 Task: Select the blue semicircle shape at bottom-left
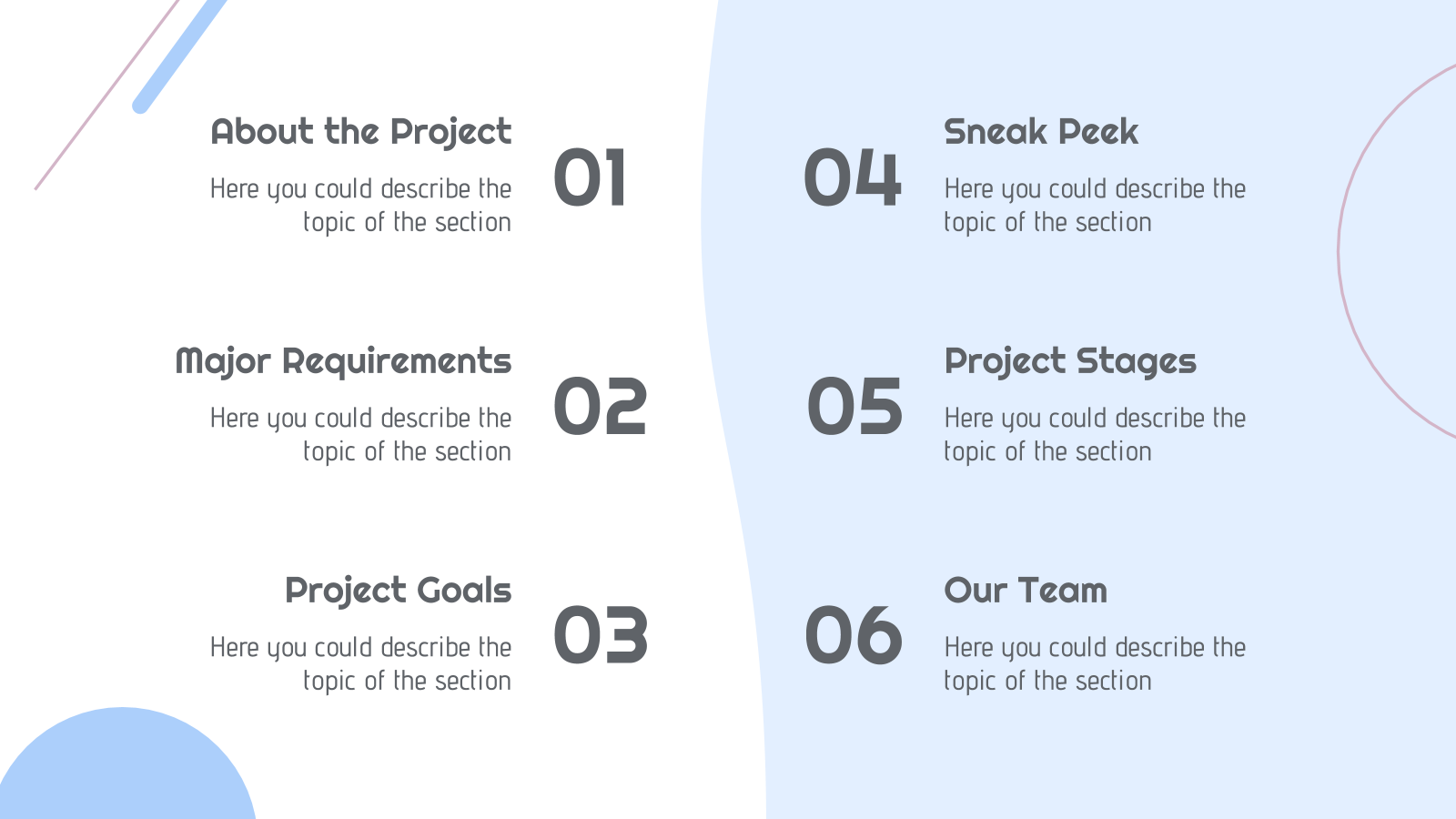[x=126, y=764]
